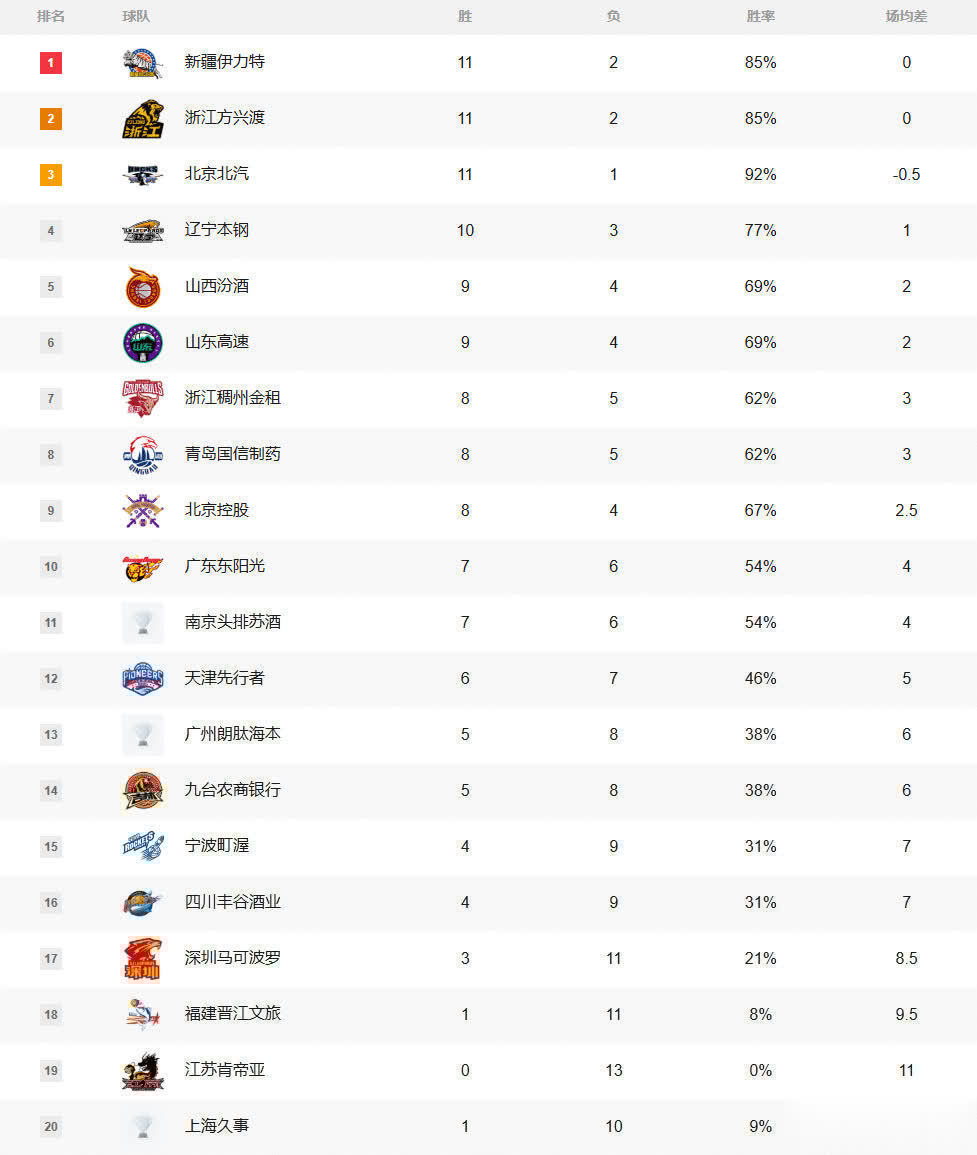The width and height of the screenshot is (977, 1155).
Task: Click the 九台农商银行 team name
Action: pyautogui.click(x=233, y=790)
